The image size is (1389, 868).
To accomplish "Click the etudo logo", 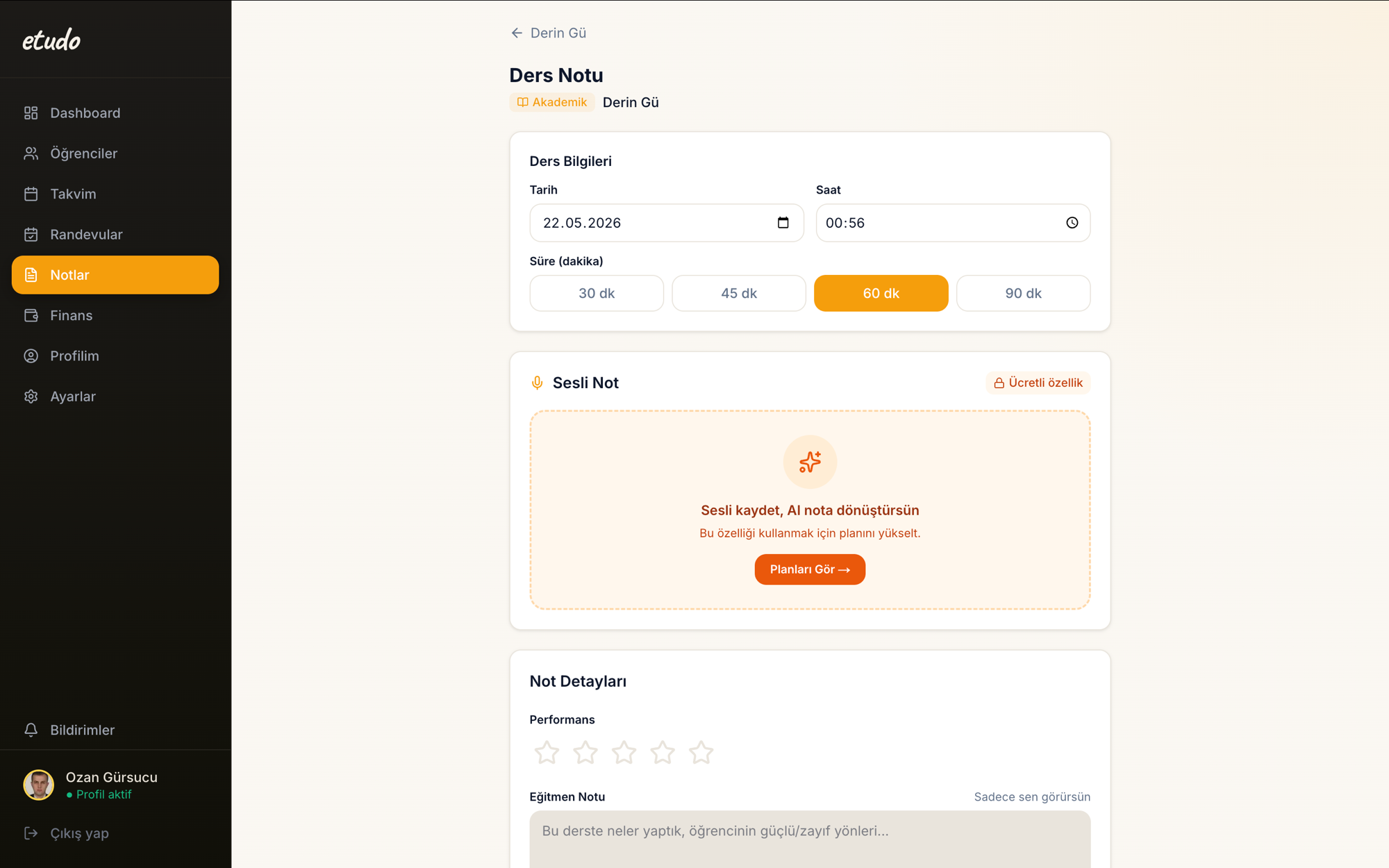I will pyautogui.click(x=51, y=40).
